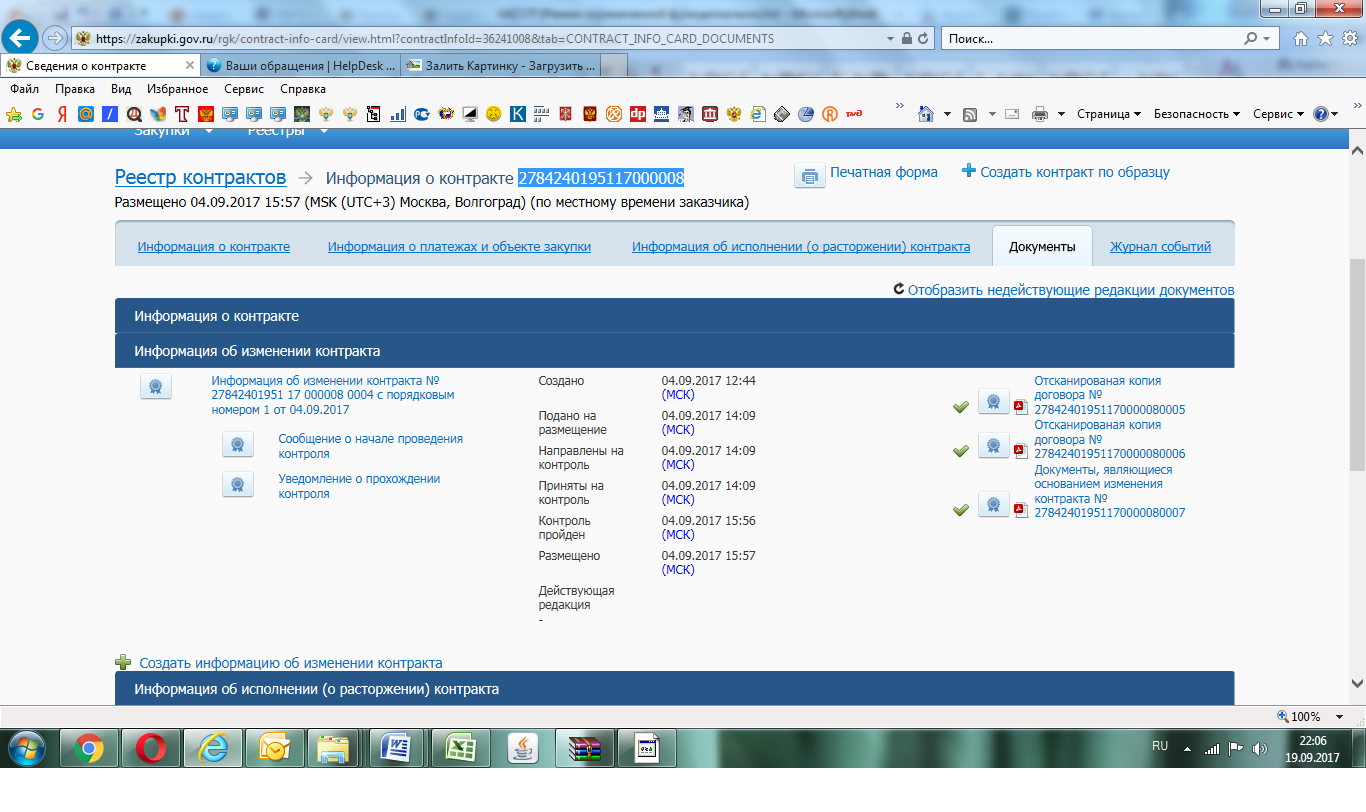
Task: Open the address bar autocomplete dropdown arrow
Action: click(891, 39)
